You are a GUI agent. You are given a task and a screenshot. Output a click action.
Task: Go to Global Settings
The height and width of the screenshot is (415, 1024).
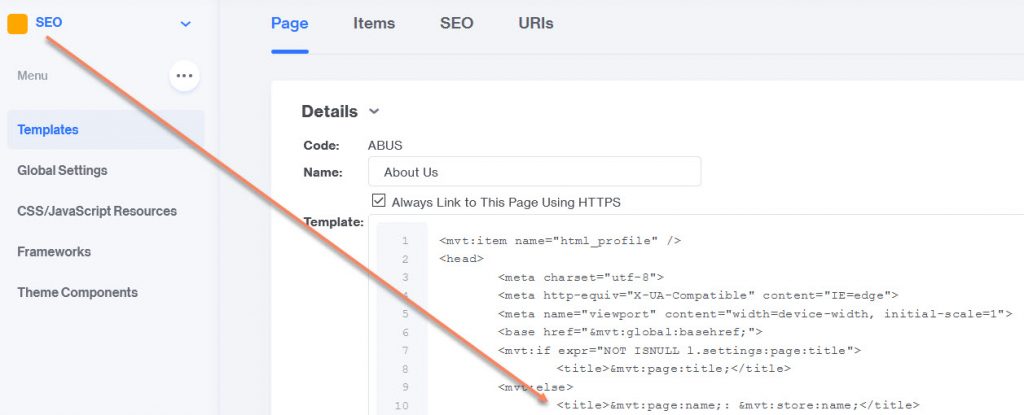point(62,171)
